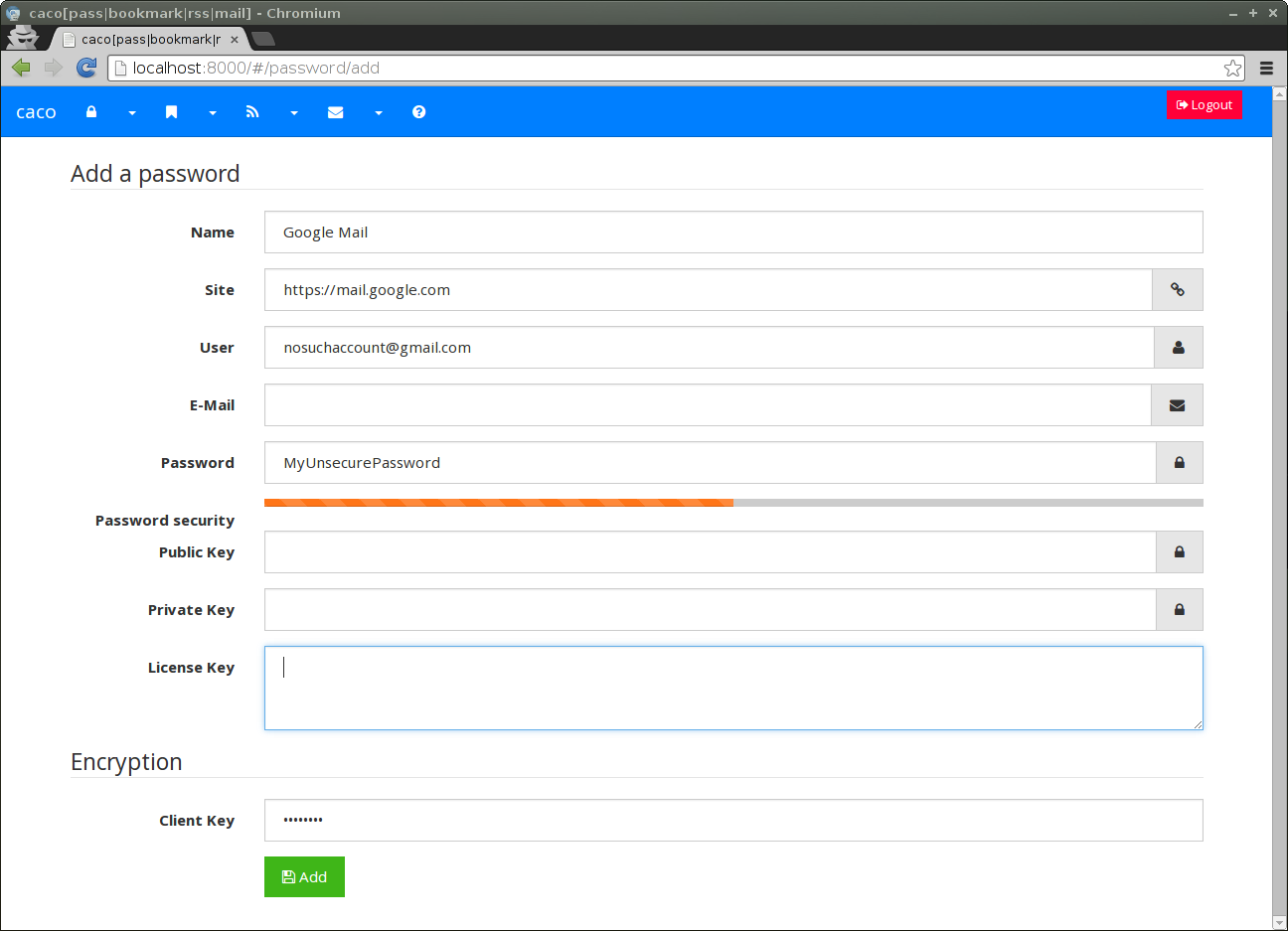1288x931 pixels.
Task: Click the incognito spy icon
Action: click(x=22, y=38)
